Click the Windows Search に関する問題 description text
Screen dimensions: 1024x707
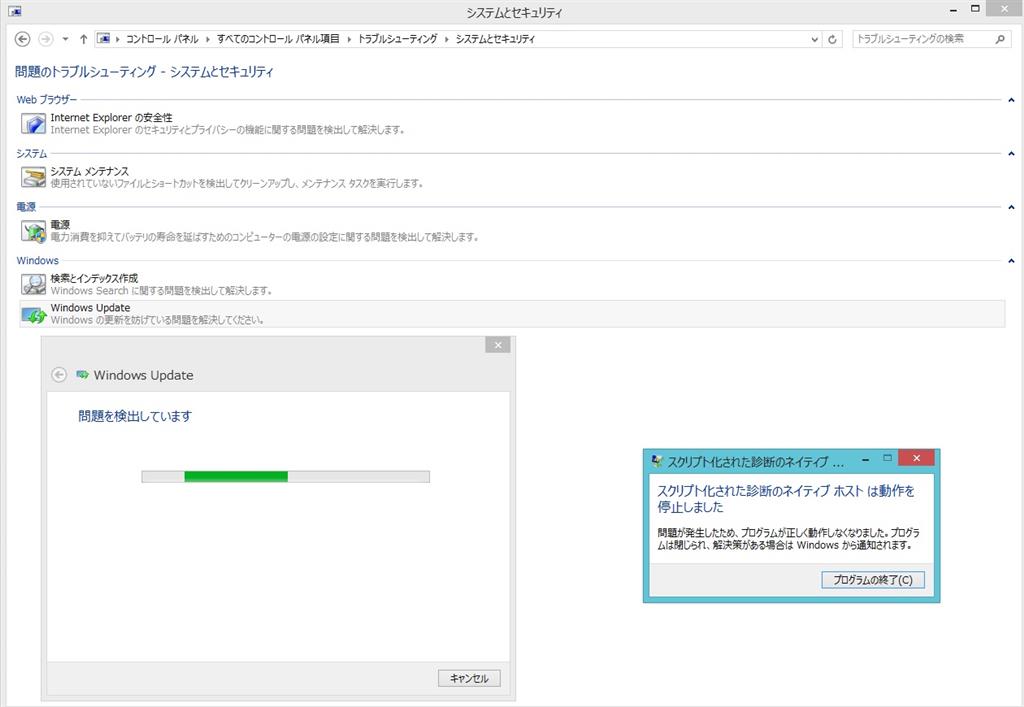pyautogui.click(x=161, y=291)
